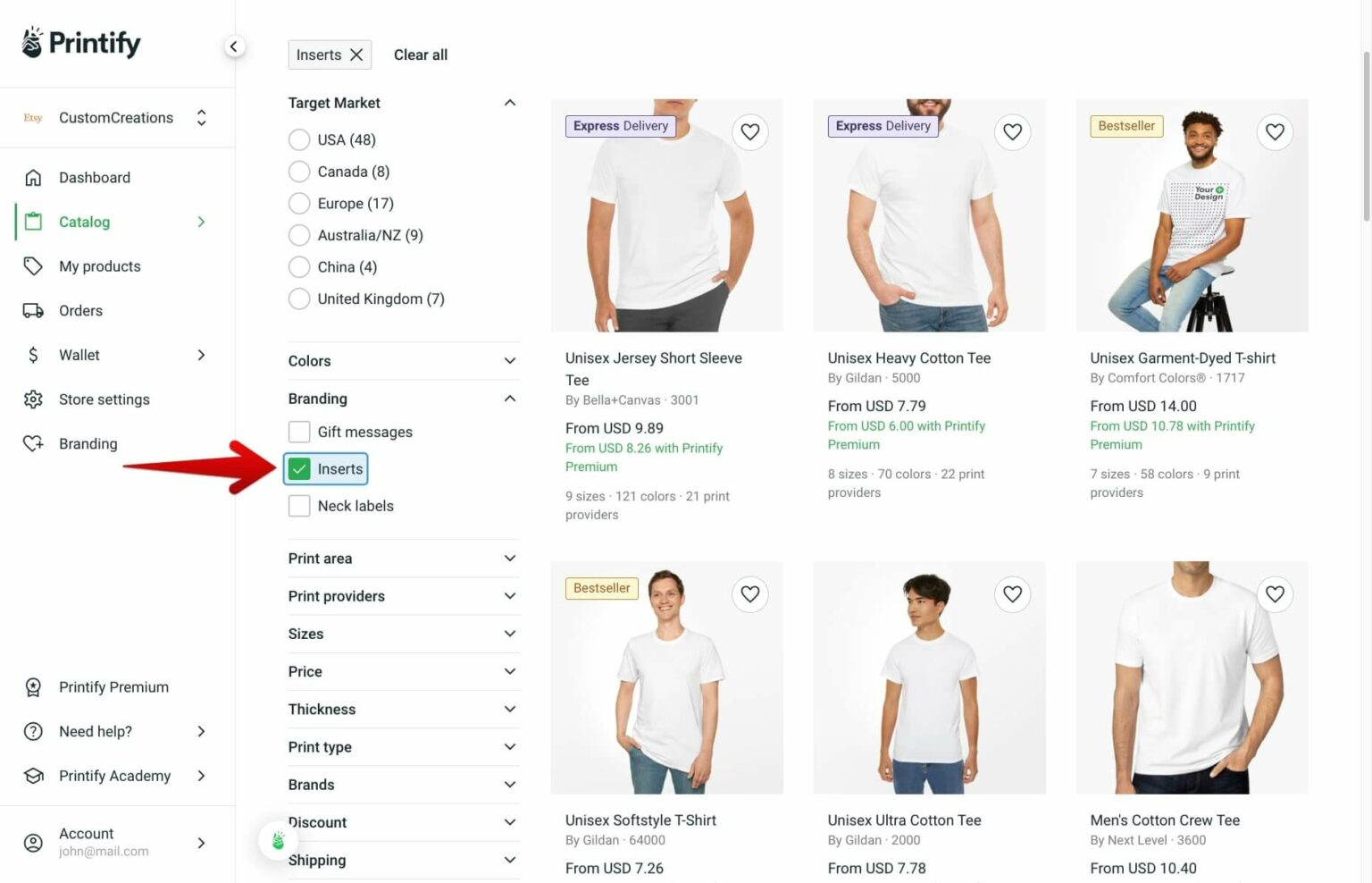Click the Dashboard home icon
This screenshot has width=1372, height=883.
(33, 178)
